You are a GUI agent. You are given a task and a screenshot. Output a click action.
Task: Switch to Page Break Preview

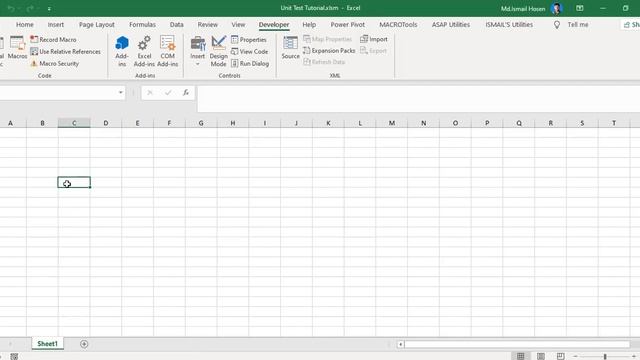560,356
